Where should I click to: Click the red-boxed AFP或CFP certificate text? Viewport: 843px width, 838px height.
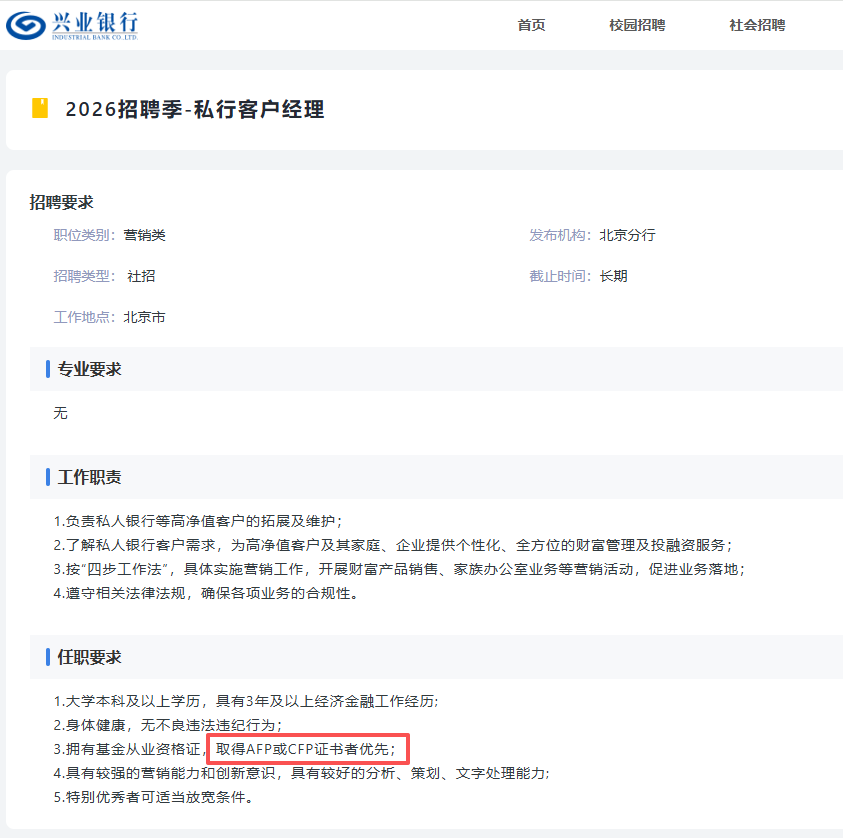click(x=306, y=749)
